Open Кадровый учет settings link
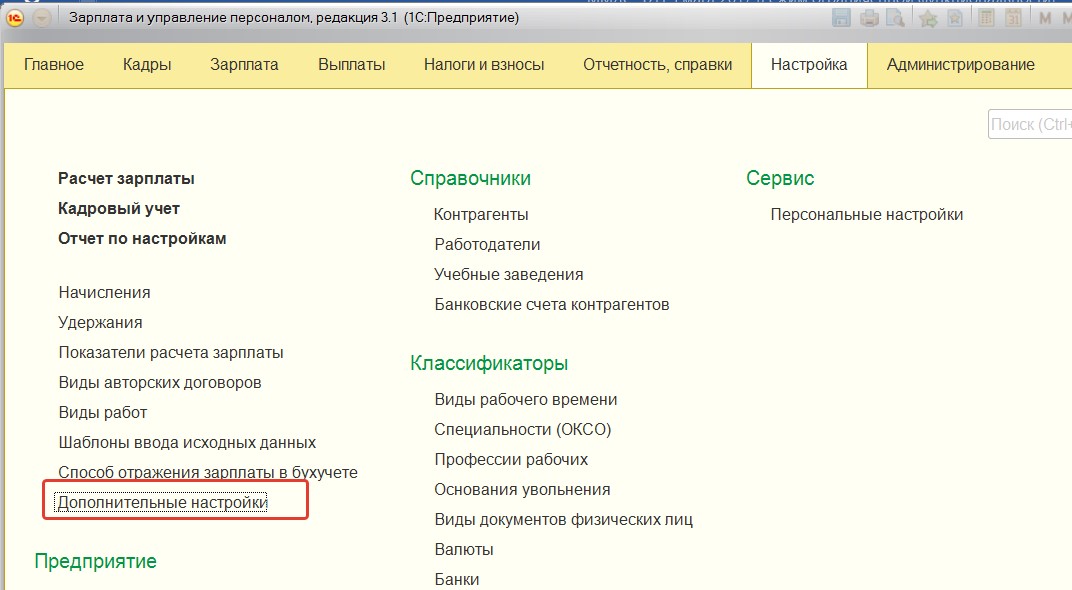 tap(119, 209)
